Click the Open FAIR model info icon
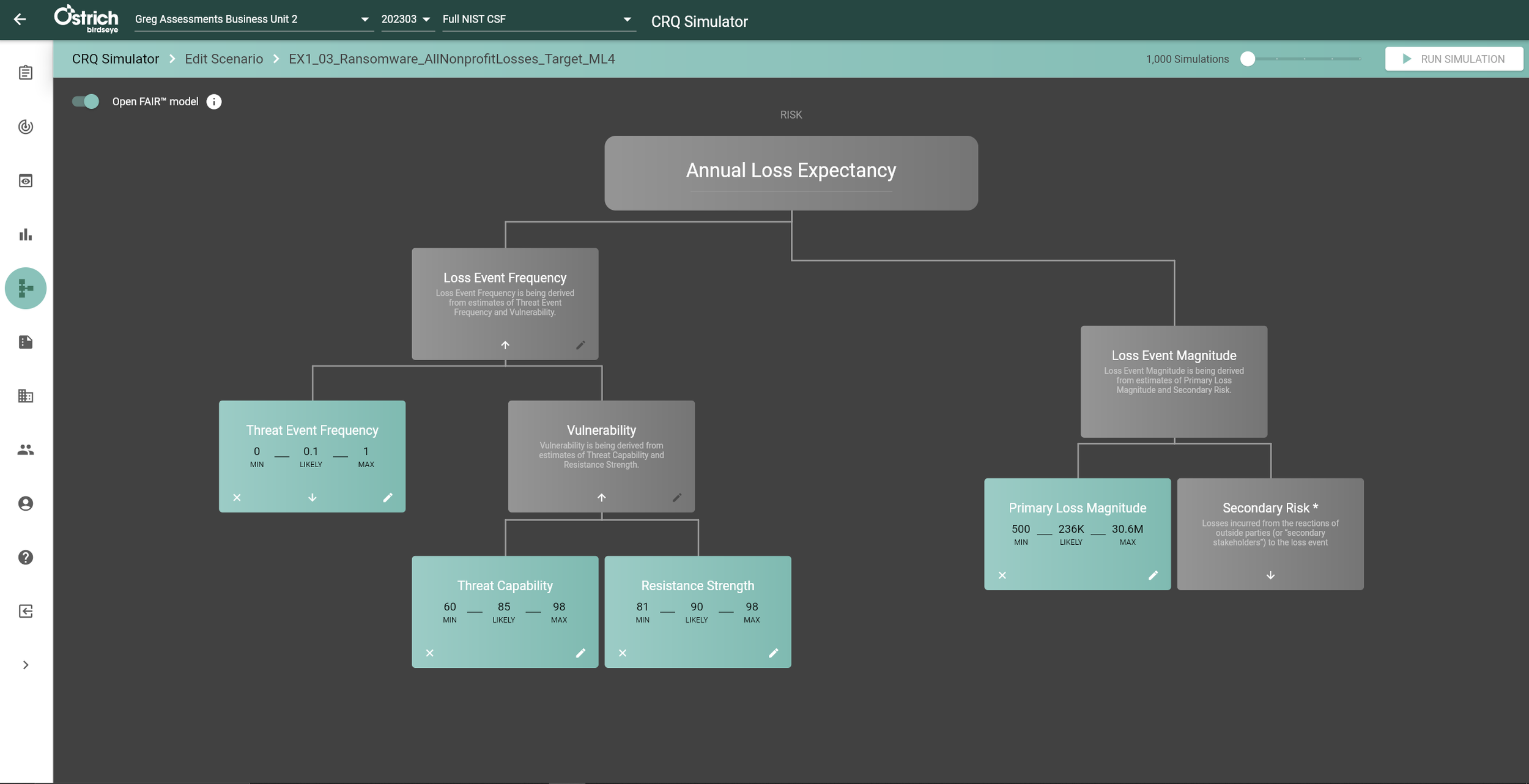 tap(214, 102)
